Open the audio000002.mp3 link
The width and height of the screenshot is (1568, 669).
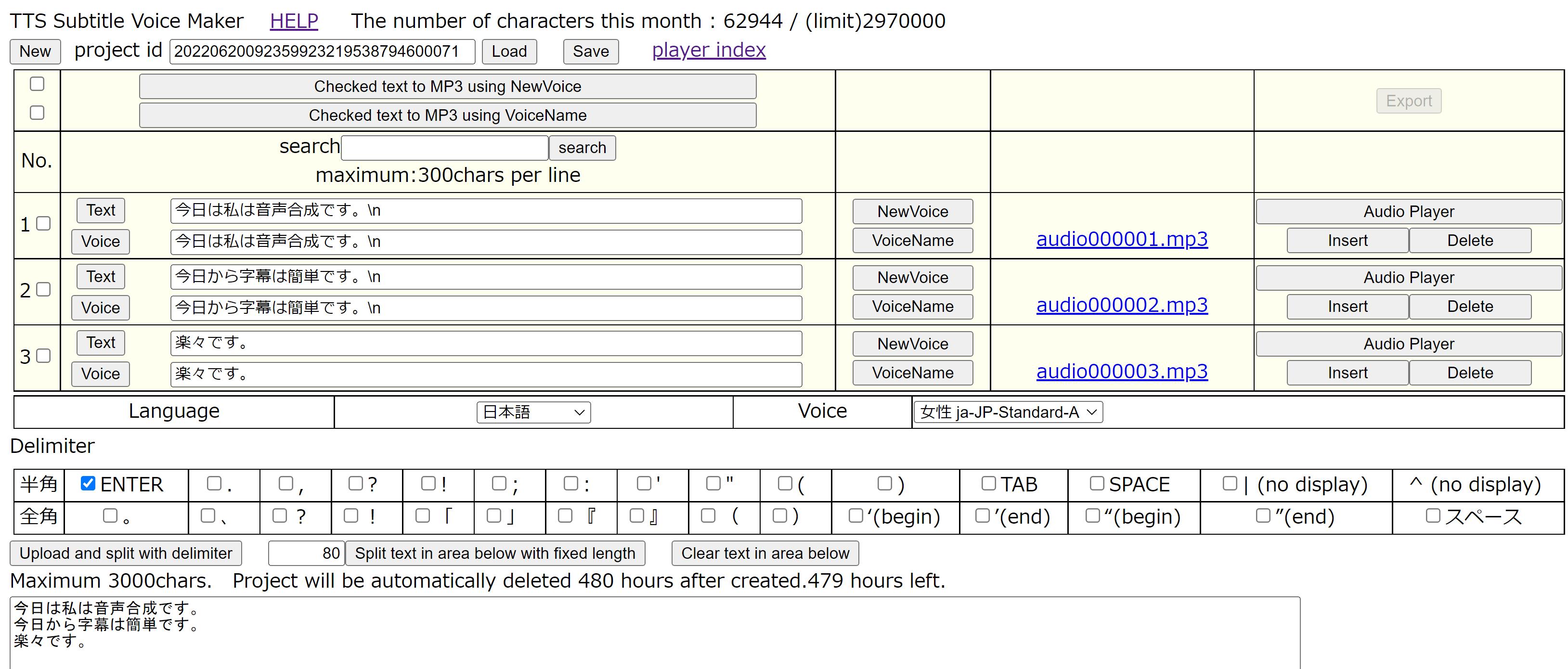(x=1121, y=305)
